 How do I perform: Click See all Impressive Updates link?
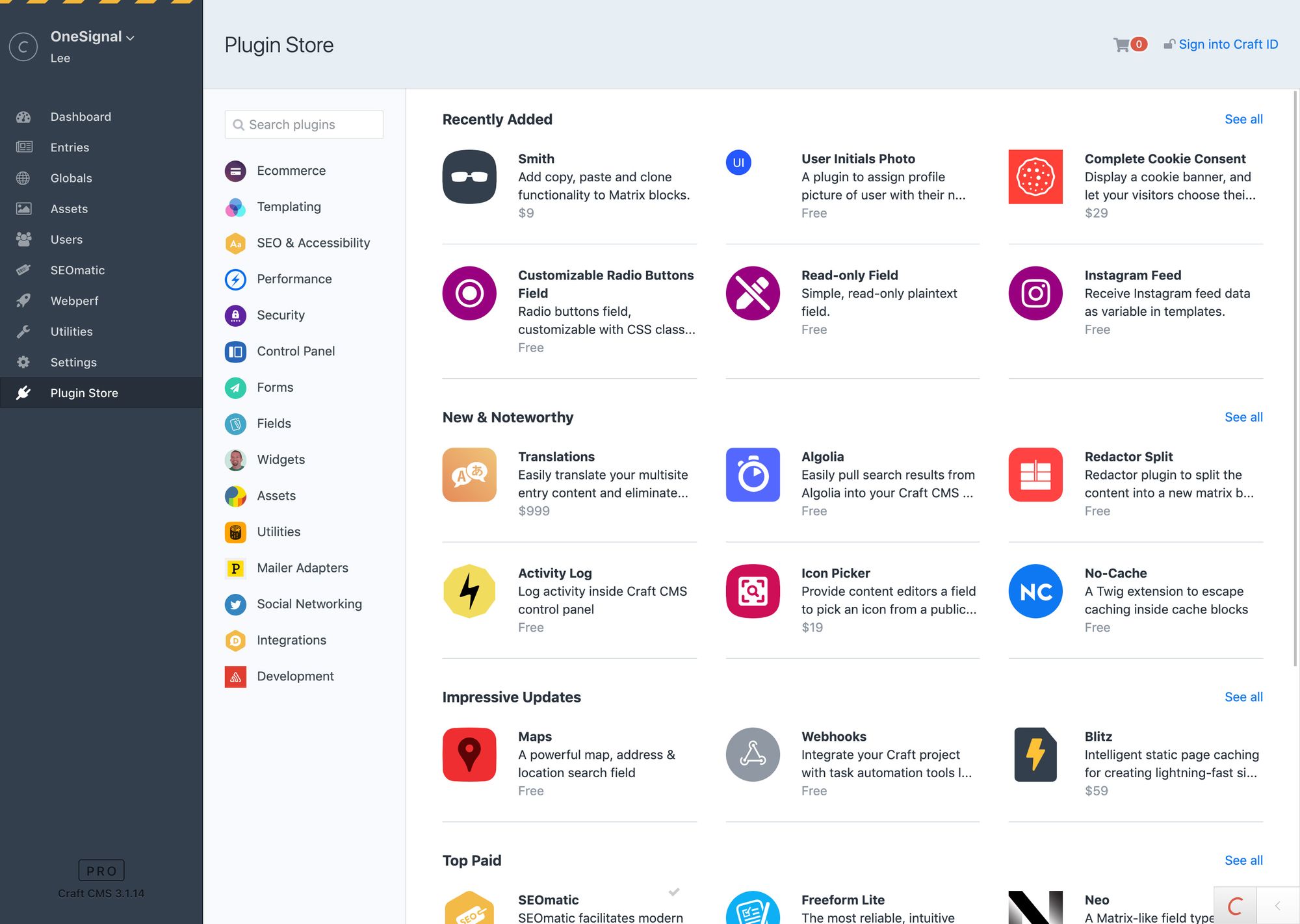tap(1244, 697)
